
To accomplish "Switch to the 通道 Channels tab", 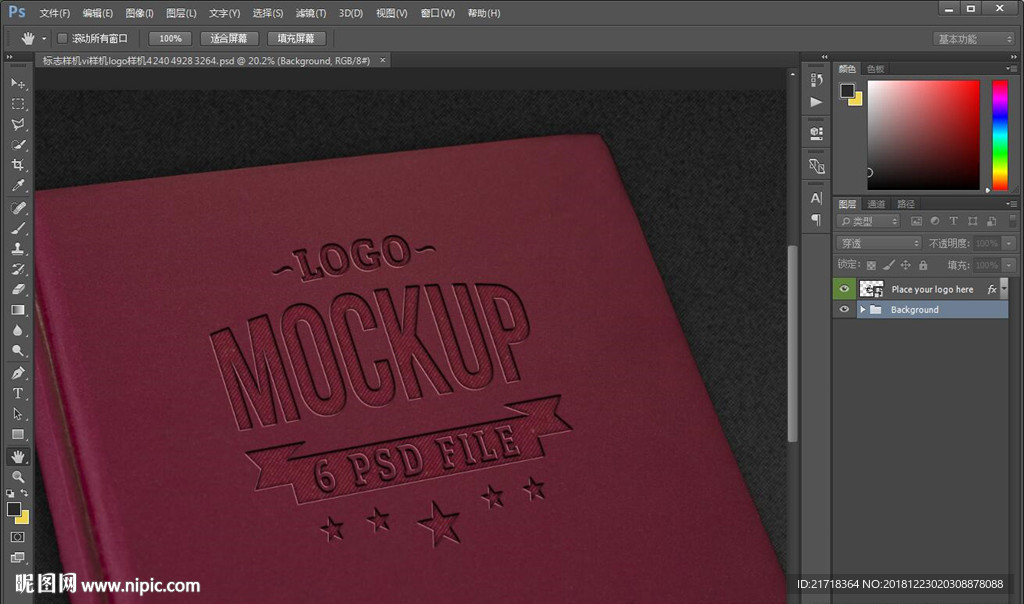I will click(x=877, y=204).
